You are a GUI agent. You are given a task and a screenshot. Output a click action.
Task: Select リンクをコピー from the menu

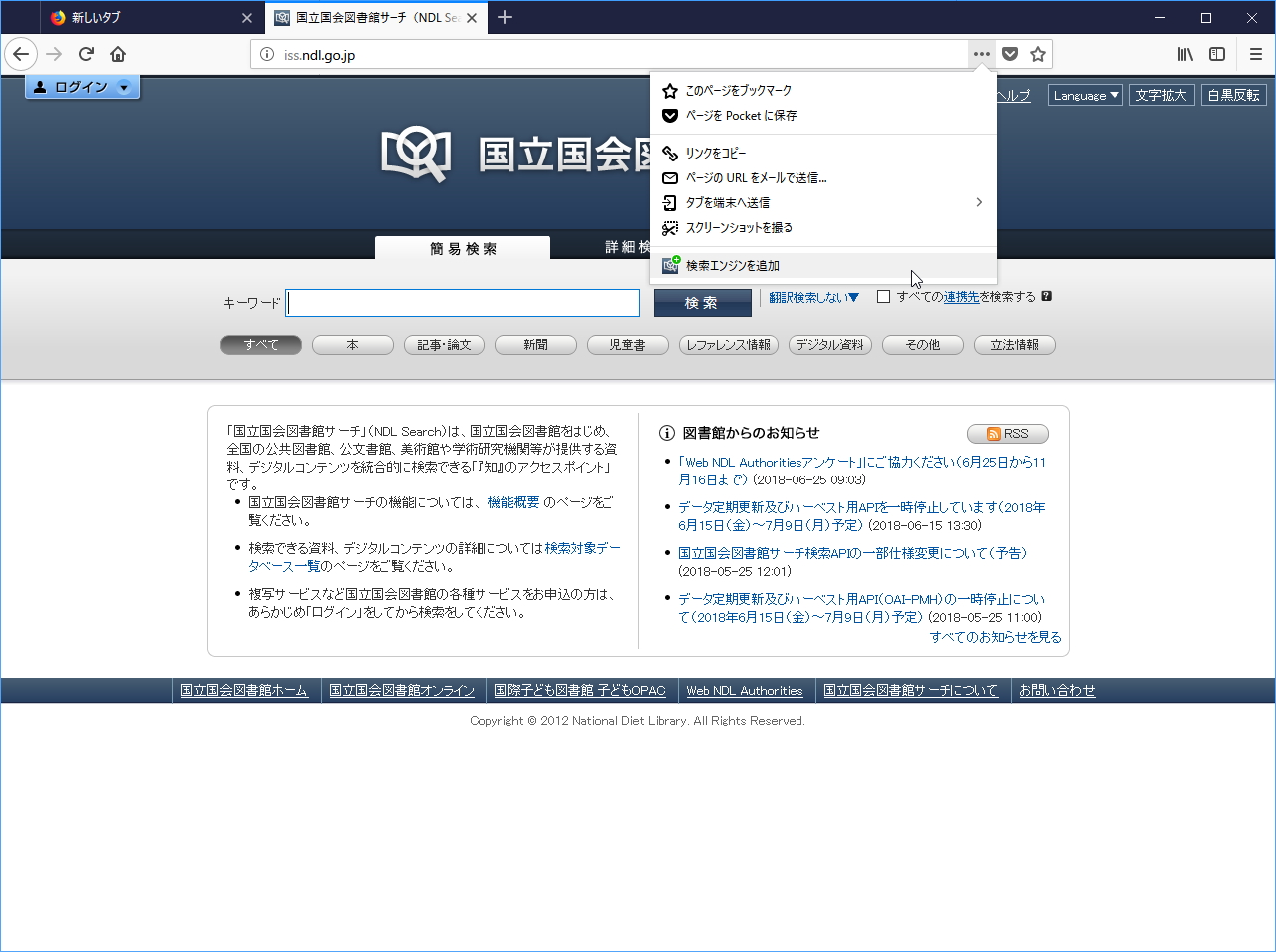(823, 154)
